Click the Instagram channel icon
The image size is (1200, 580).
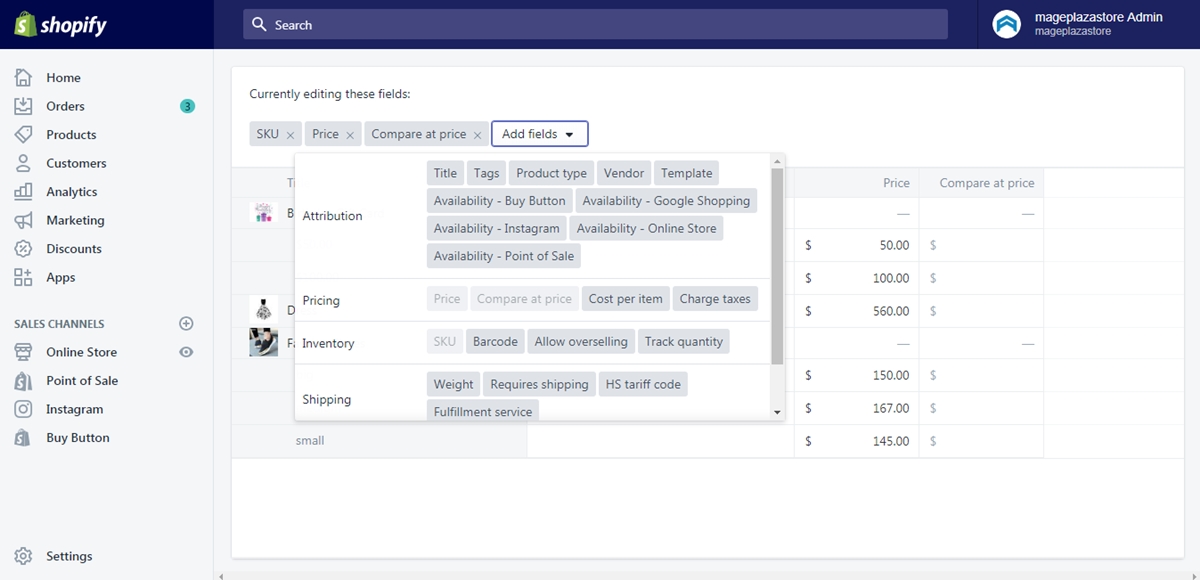(x=23, y=409)
